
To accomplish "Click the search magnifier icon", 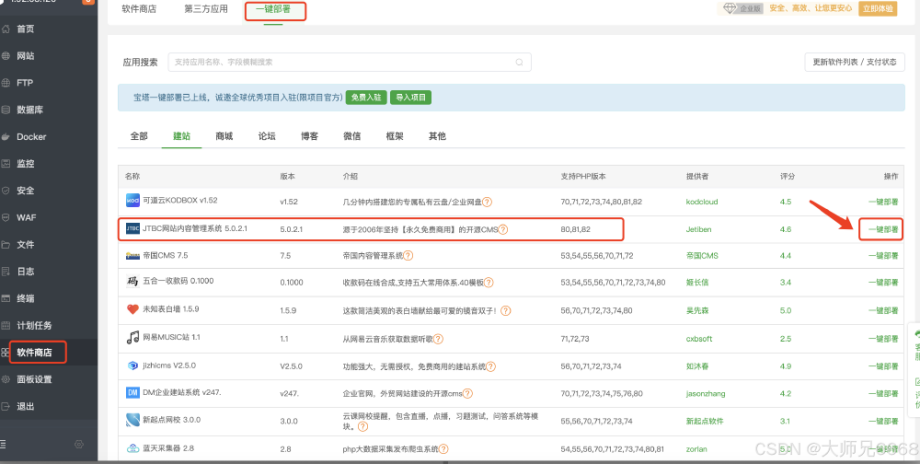I will click(x=519, y=62).
